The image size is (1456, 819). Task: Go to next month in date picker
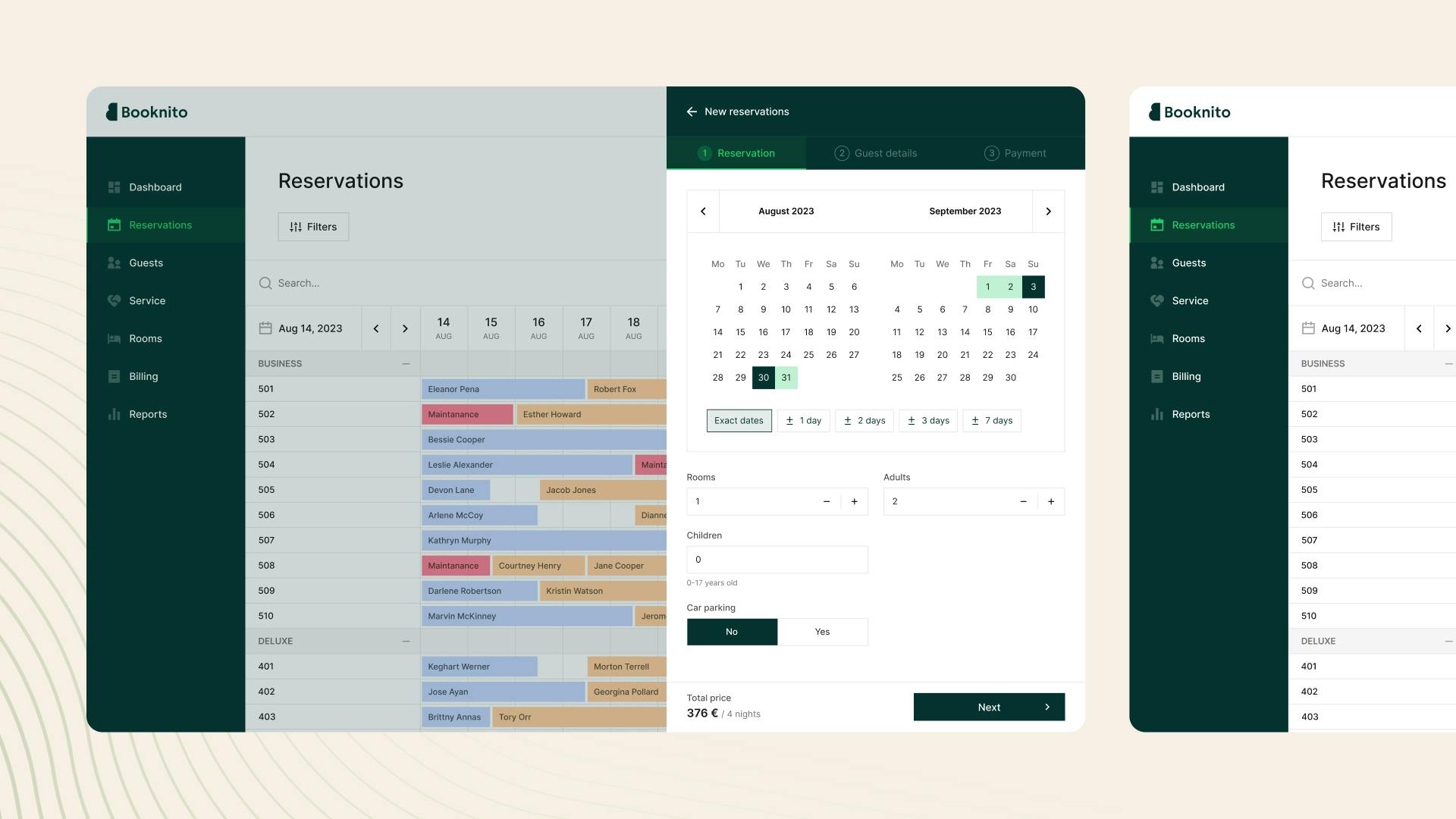(x=1048, y=212)
